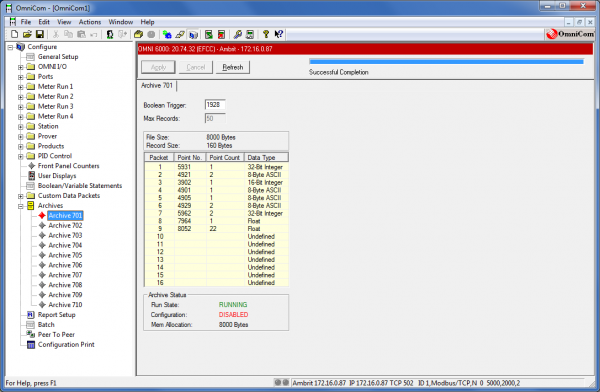Screen dimensions: 600x392
Task: Open the Report Setup item icon
Action: pyautogui.click(x=31, y=315)
